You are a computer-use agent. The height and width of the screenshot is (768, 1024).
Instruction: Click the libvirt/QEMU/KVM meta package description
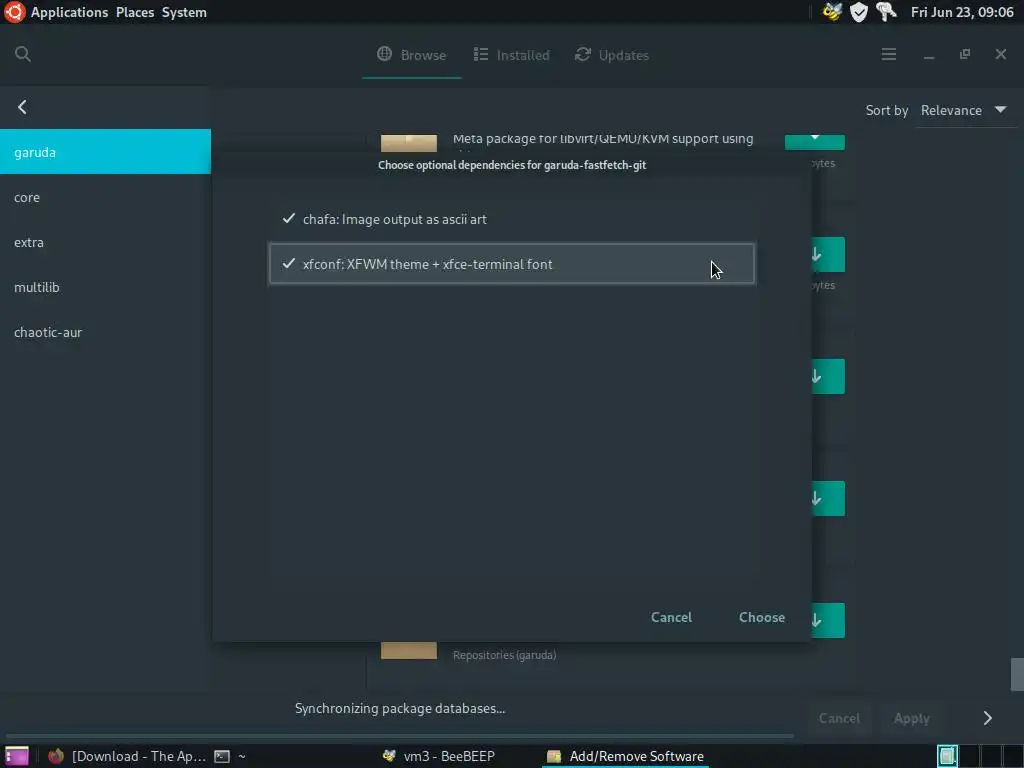603,139
